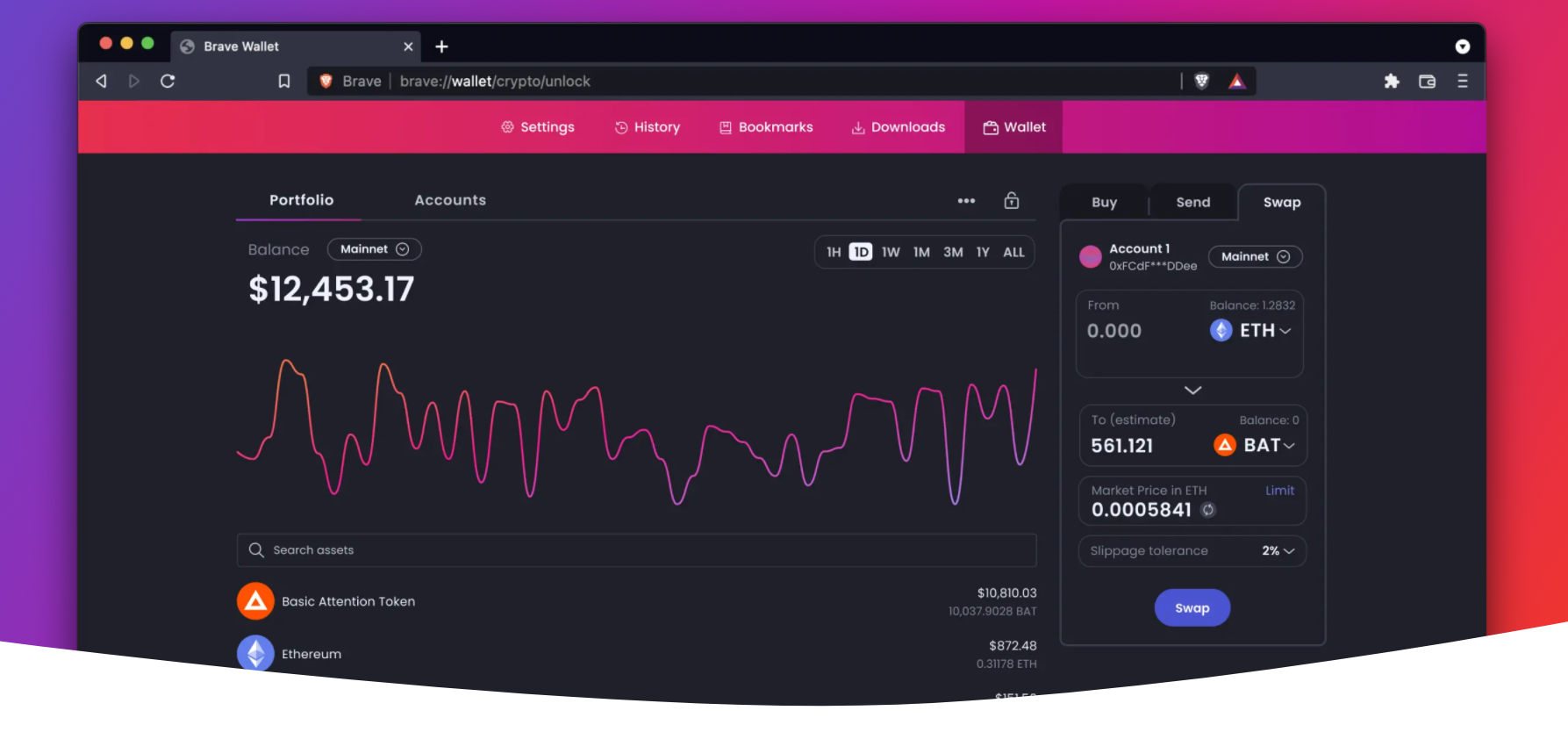Open Settings in the top navigation bar

click(538, 127)
